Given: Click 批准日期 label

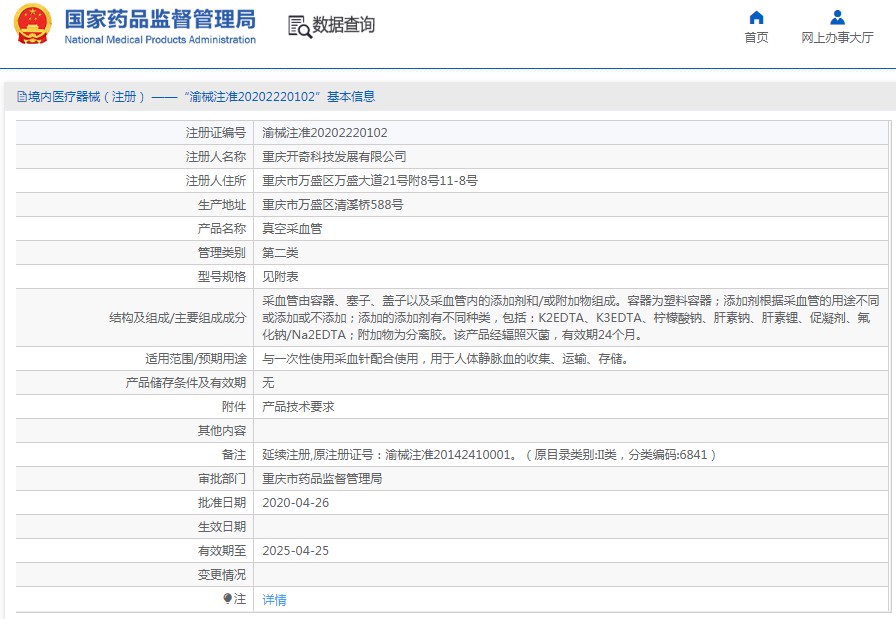Looking at the screenshot, I should 222,503.
